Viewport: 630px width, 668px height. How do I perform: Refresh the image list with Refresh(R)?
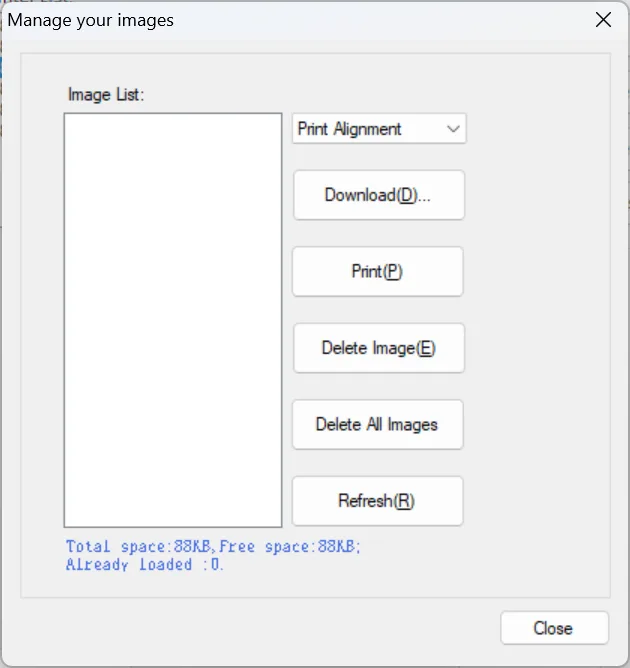[x=377, y=501]
